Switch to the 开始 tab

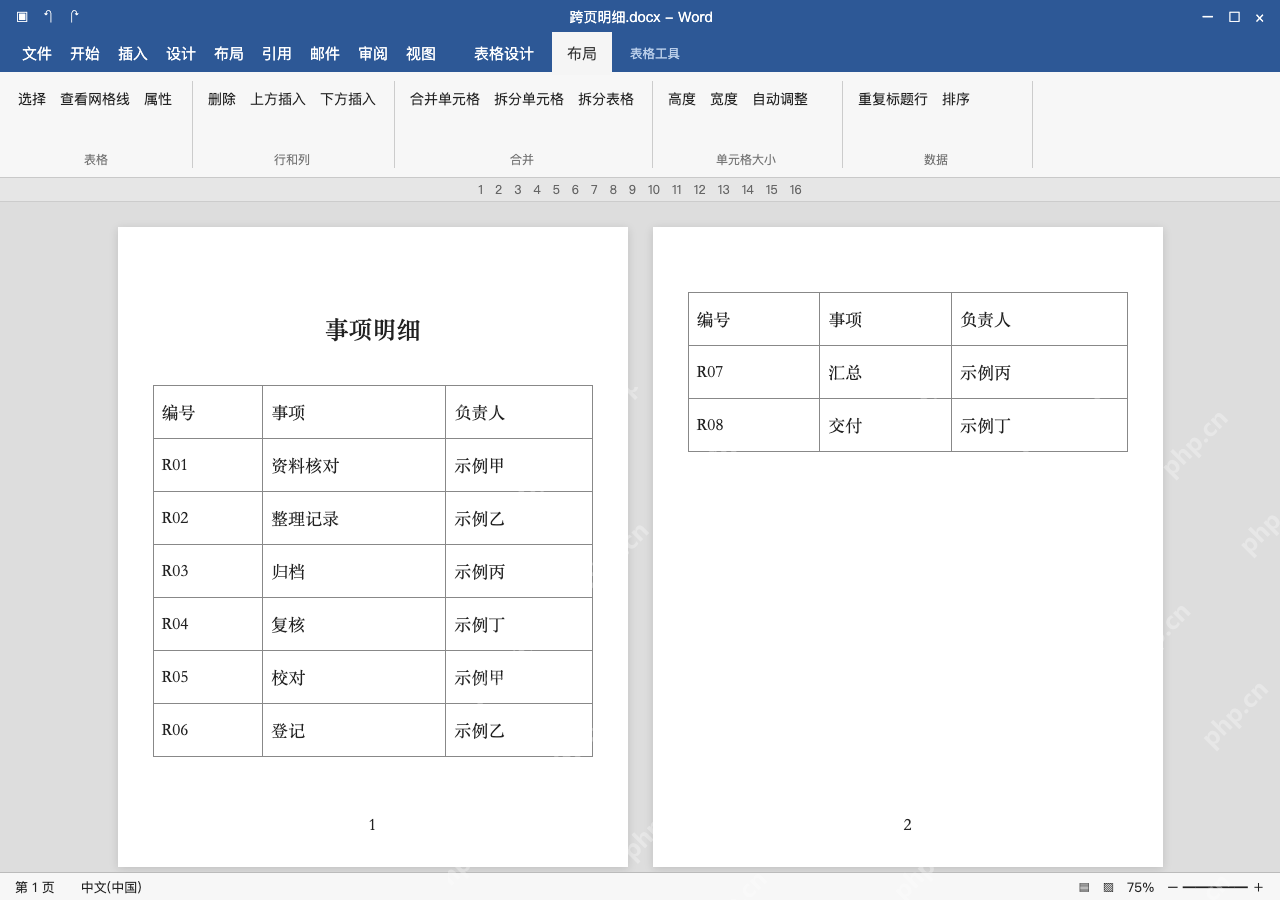tap(85, 54)
